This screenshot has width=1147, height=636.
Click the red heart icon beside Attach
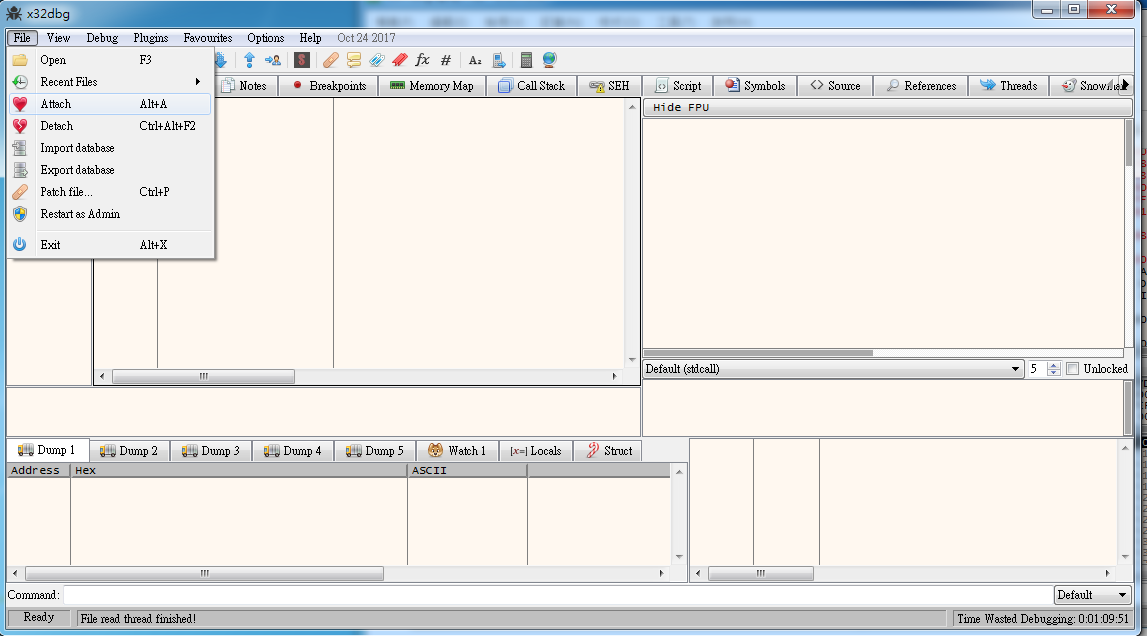pos(20,104)
